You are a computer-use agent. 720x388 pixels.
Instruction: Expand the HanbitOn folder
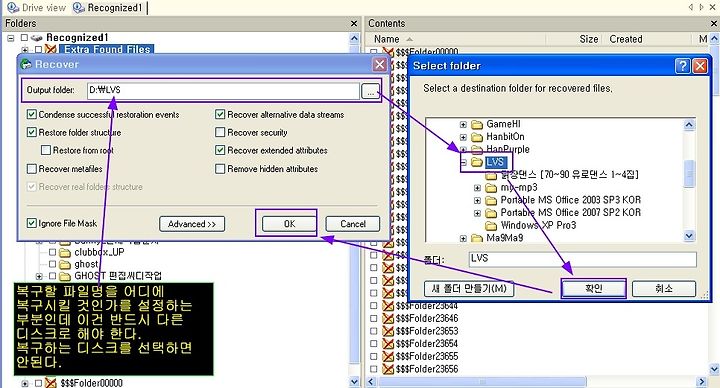463,137
